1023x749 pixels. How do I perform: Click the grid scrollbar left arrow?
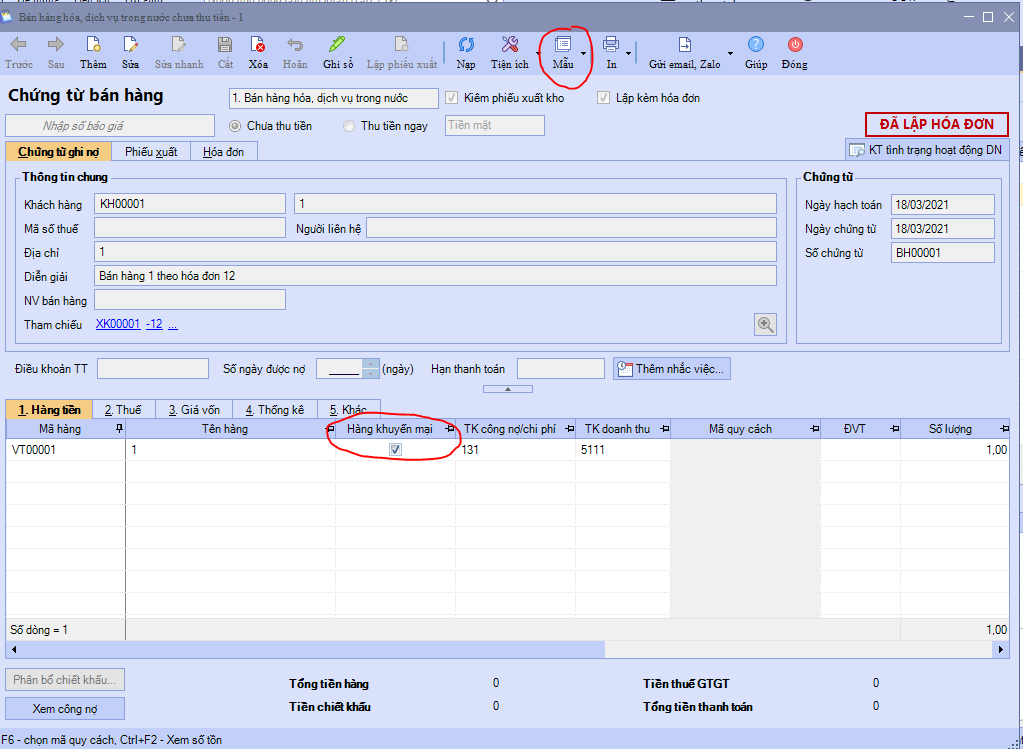pos(12,649)
